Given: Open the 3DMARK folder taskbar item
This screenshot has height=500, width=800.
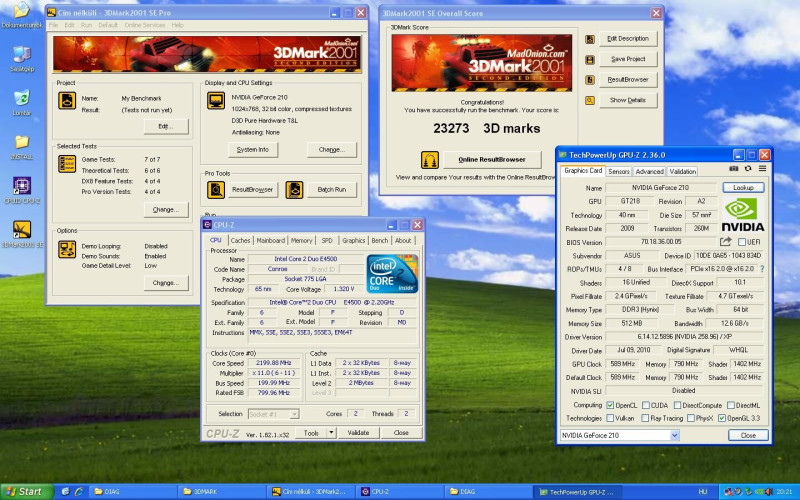Looking at the screenshot, I should click(221, 492).
